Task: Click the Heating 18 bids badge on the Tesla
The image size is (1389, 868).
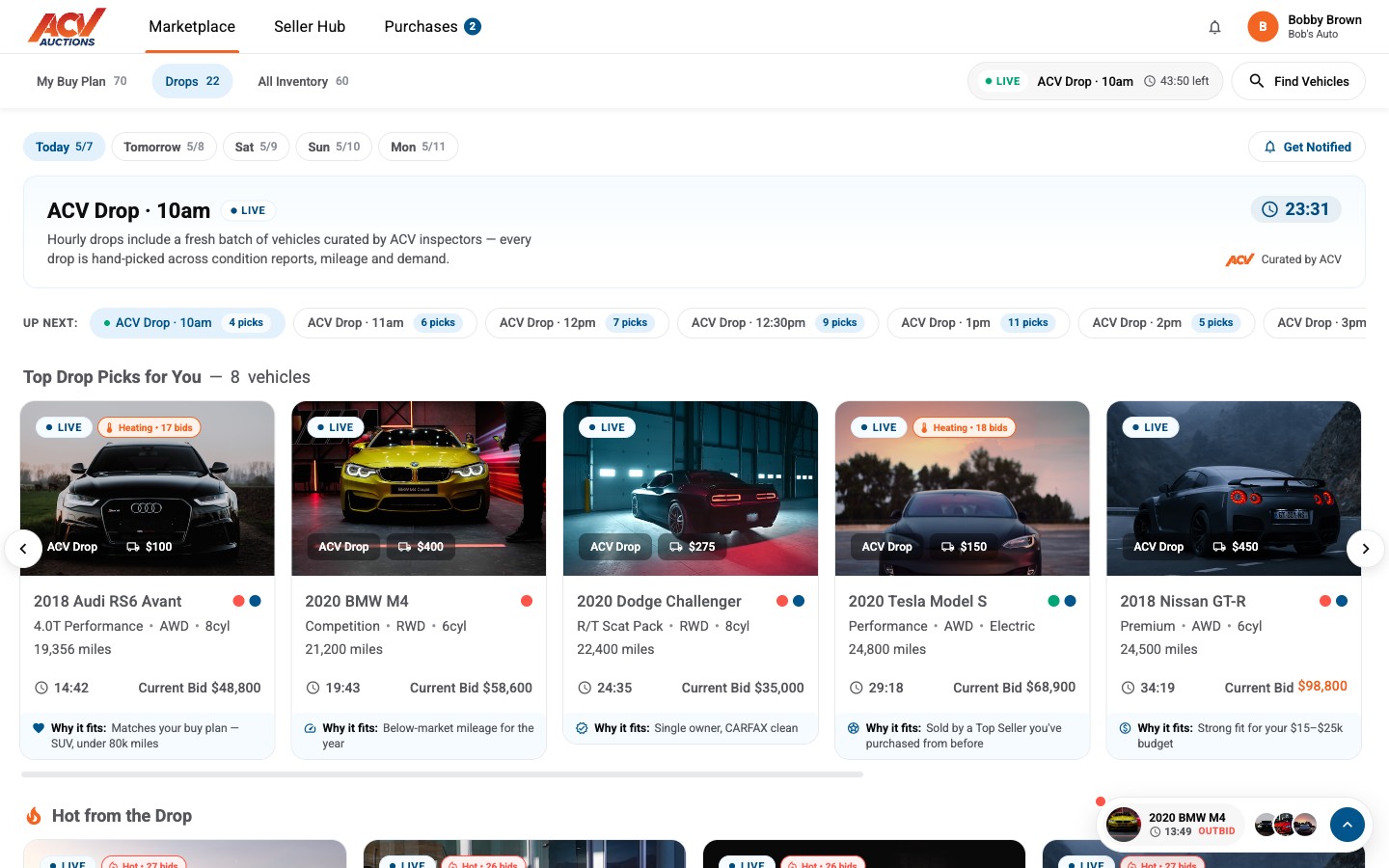Action: tap(964, 427)
